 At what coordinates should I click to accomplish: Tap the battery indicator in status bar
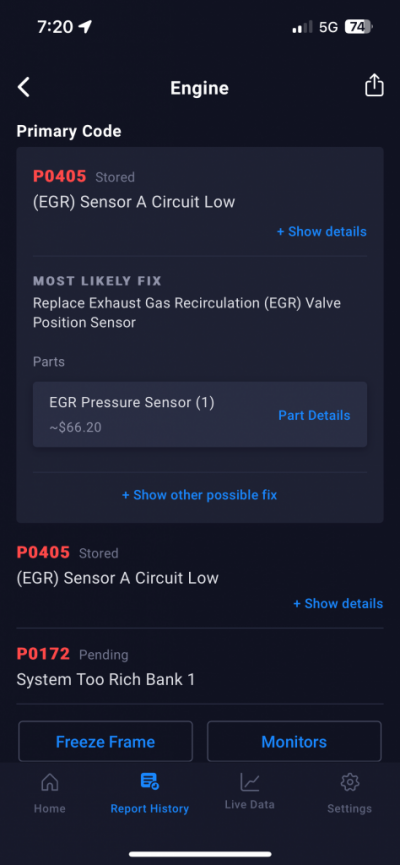pos(359,27)
